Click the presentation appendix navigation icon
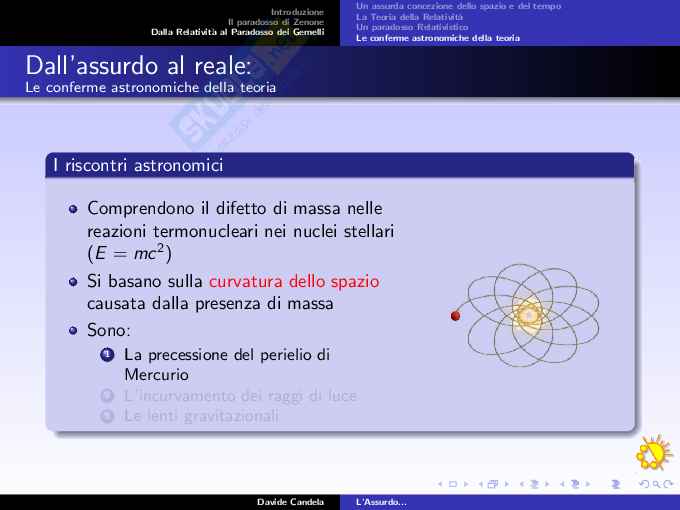The image size is (680, 510). 615,485
